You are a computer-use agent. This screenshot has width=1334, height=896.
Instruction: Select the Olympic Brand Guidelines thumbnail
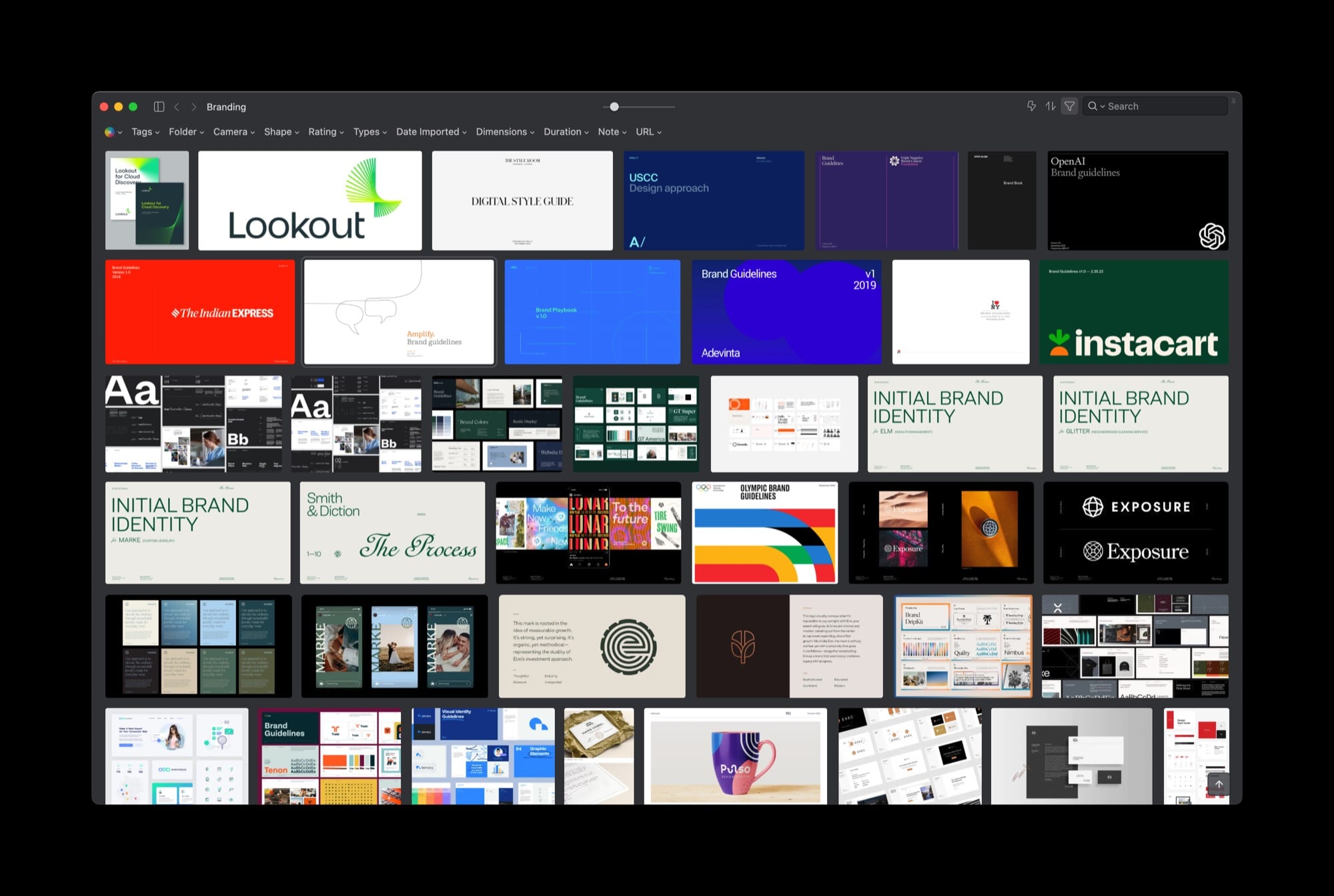point(765,533)
